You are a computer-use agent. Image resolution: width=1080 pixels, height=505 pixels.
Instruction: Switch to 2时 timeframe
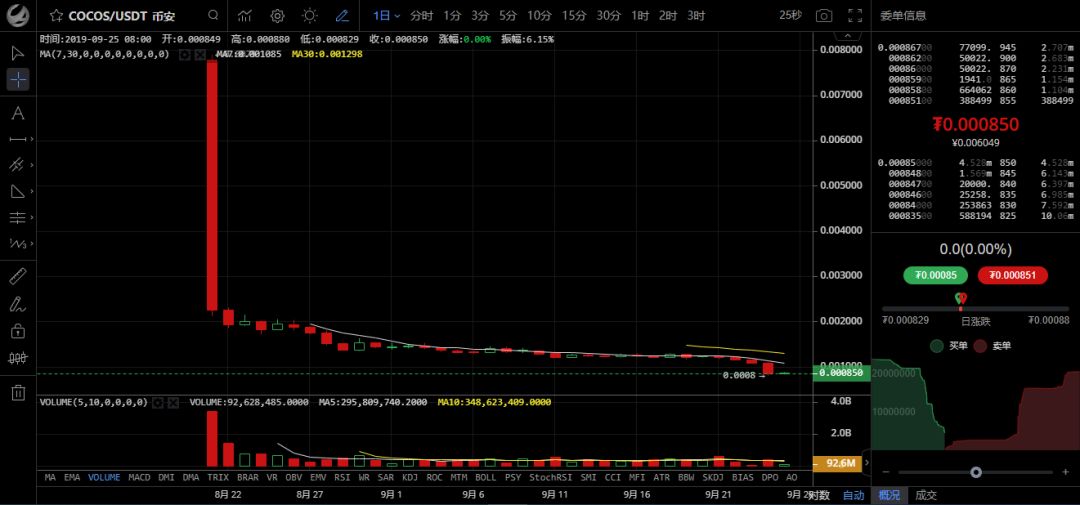[667, 15]
